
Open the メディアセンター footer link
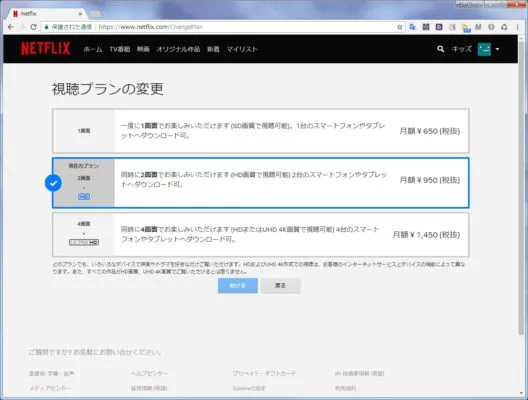[x=50, y=388]
